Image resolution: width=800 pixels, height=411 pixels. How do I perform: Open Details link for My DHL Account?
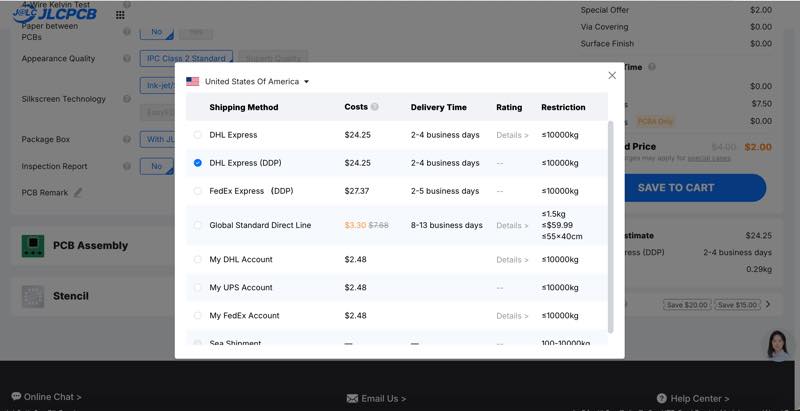(512, 260)
